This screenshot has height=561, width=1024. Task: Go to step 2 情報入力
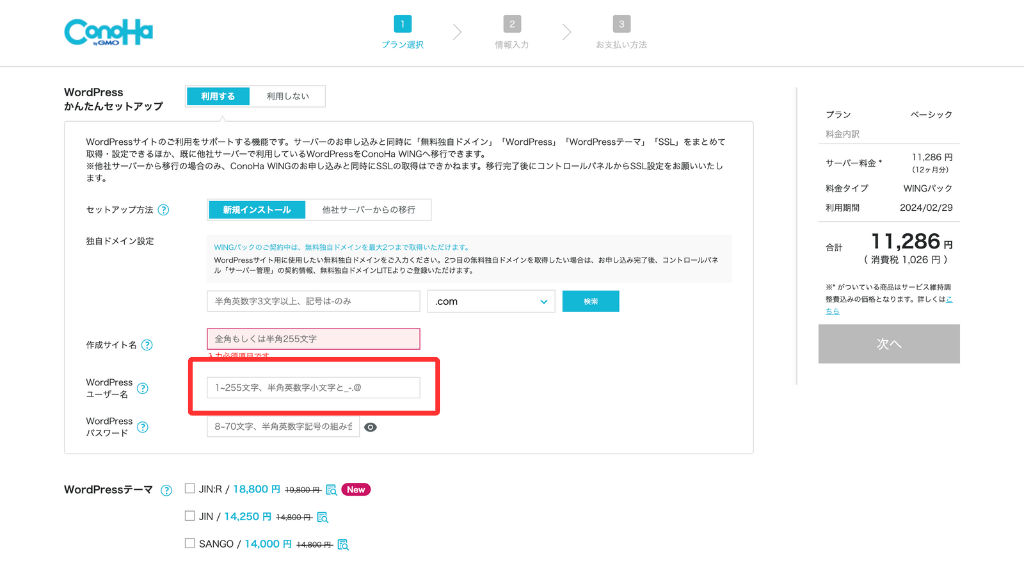512,32
